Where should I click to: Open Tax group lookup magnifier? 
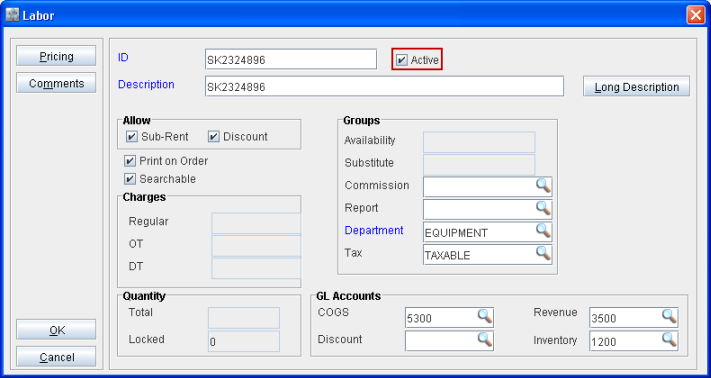tap(543, 253)
